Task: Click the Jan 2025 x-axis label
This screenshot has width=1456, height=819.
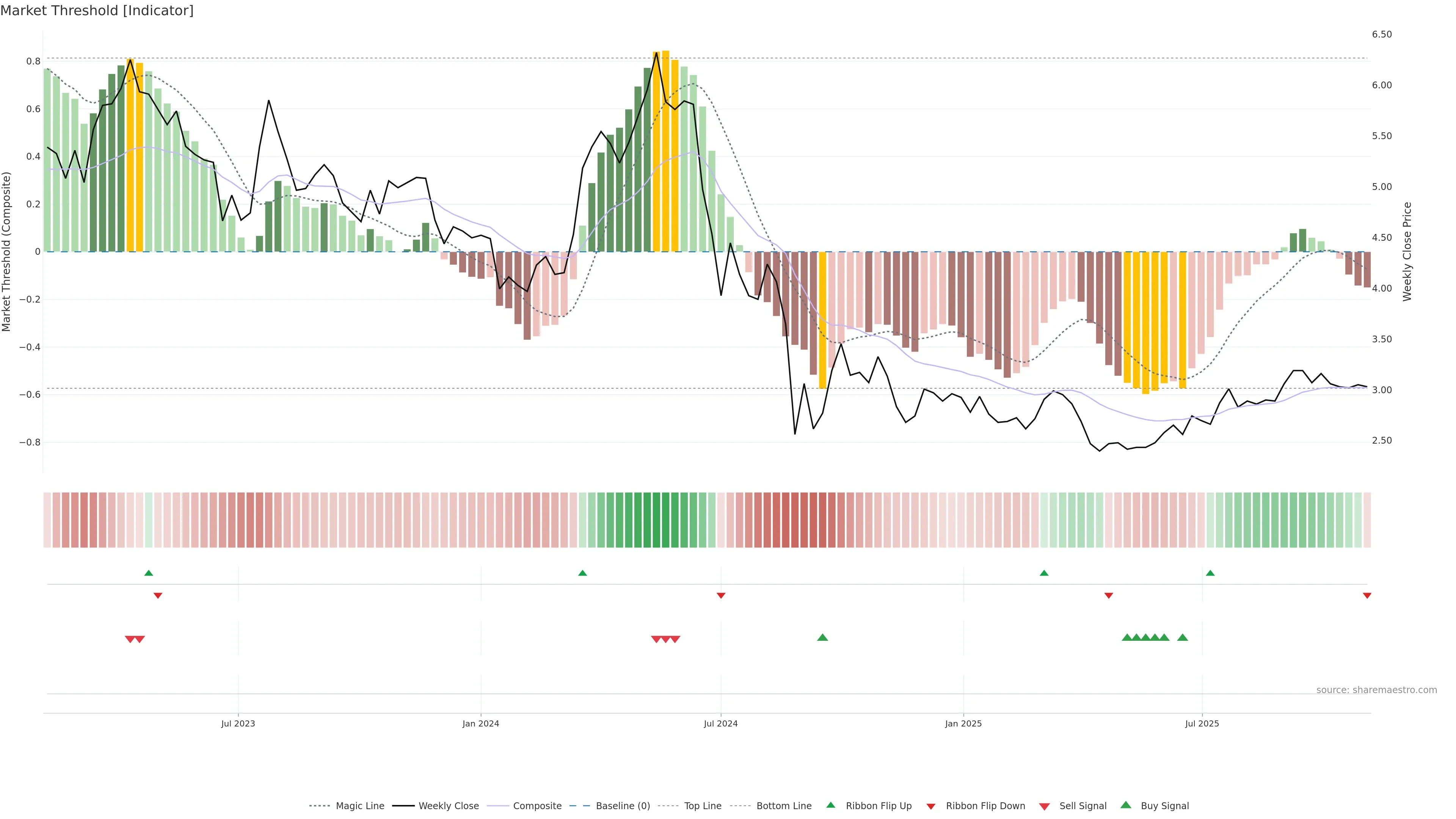Action: click(x=963, y=723)
